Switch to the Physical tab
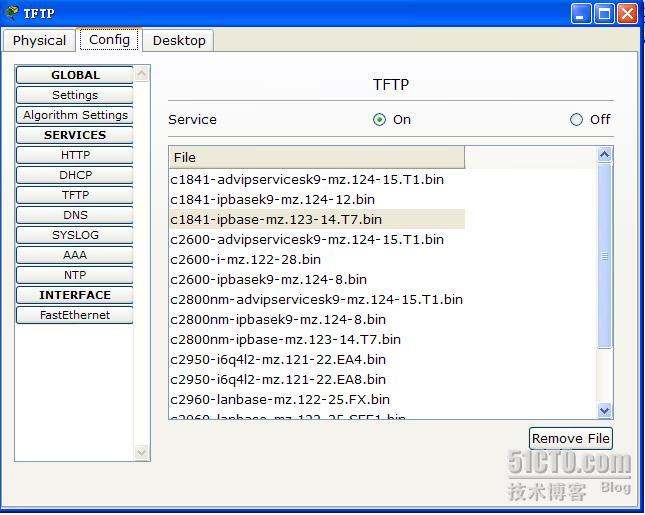 (39, 40)
